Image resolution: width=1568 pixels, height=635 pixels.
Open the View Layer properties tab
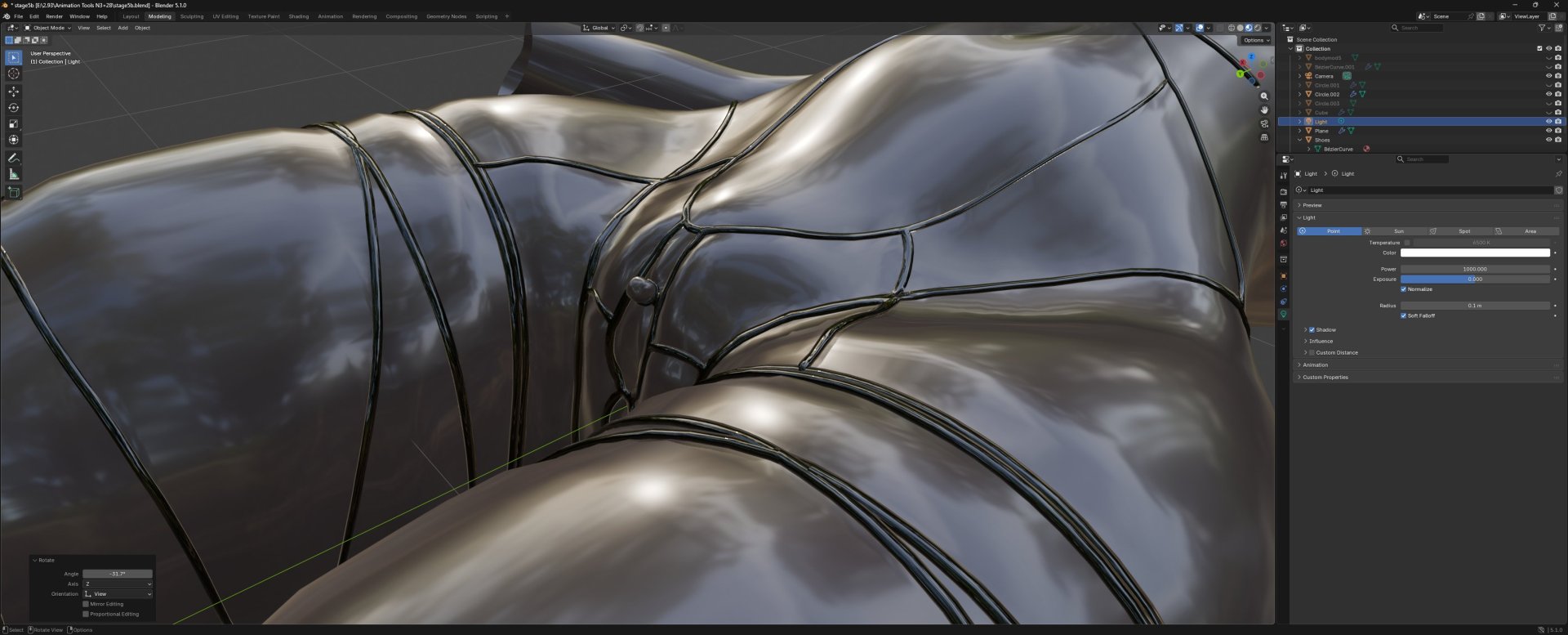click(x=1283, y=217)
